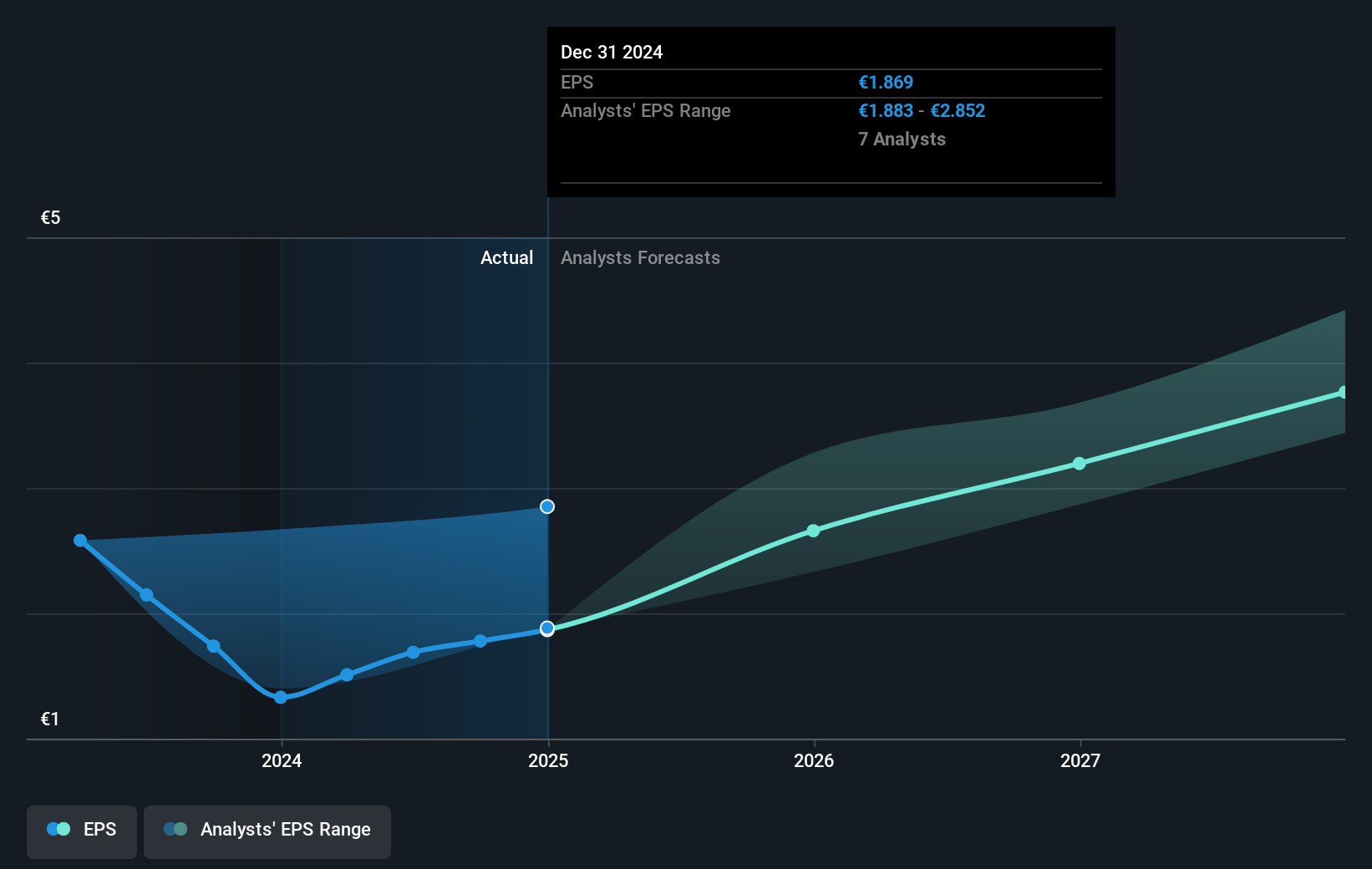Click the 2024 x-axis label

(282, 760)
